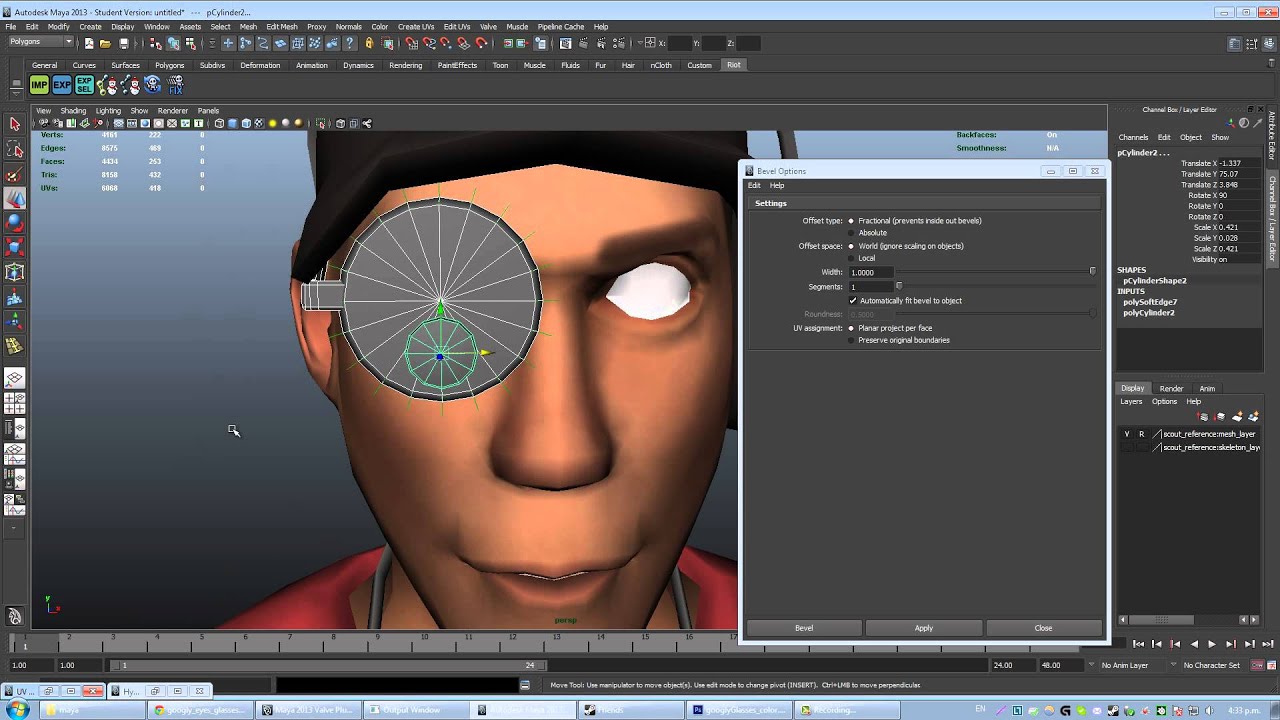The image size is (1280, 720).
Task: Switch to the Anim layer tab
Action: [1207, 388]
